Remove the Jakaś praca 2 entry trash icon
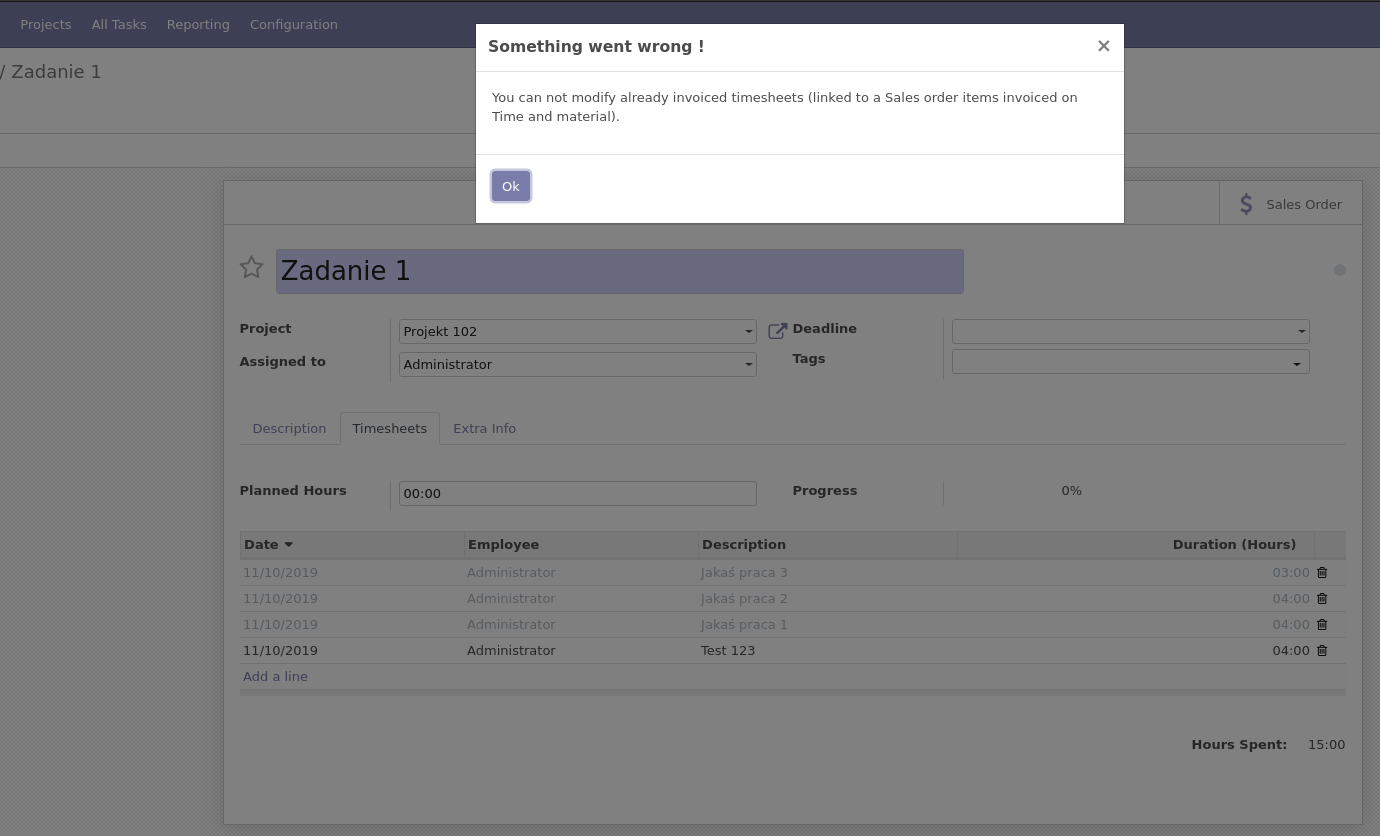The width and height of the screenshot is (1380, 836). pos(1322,598)
